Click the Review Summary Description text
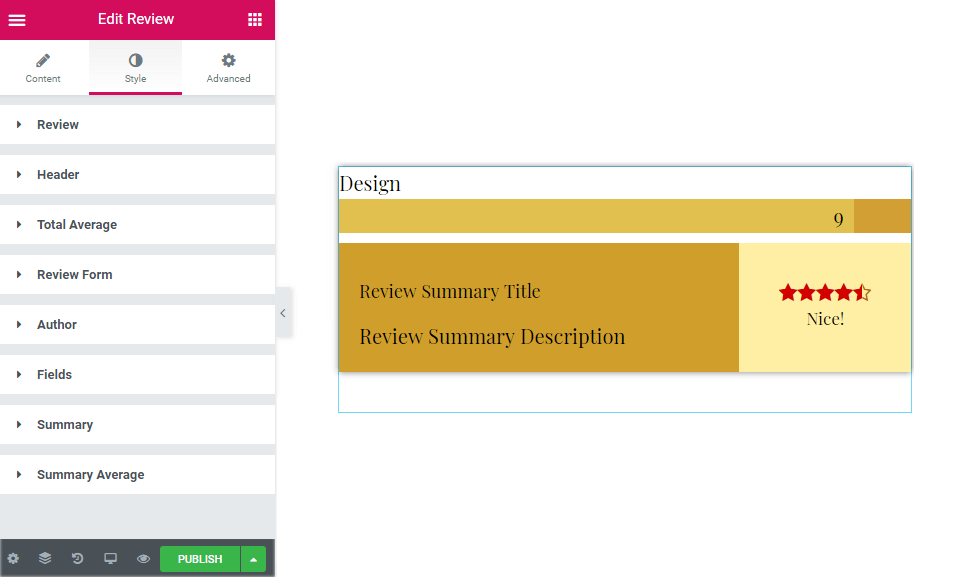The width and height of the screenshot is (977, 577). tap(492, 336)
